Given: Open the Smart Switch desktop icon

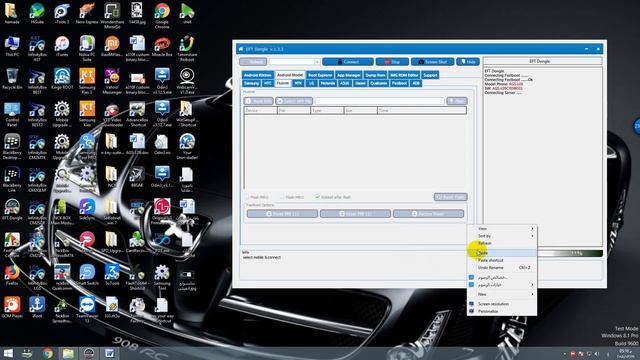Looking at the screenshot, I should pos(87,275).
